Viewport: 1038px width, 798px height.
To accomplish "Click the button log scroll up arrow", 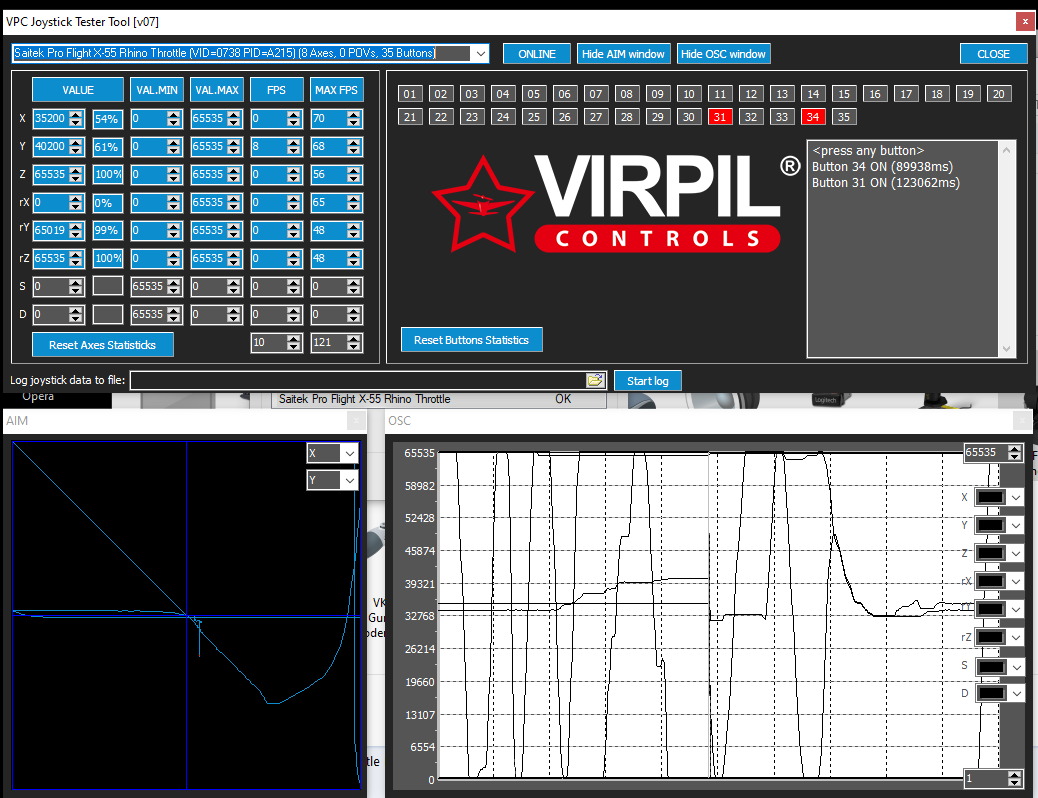I will coord(1006,150).
